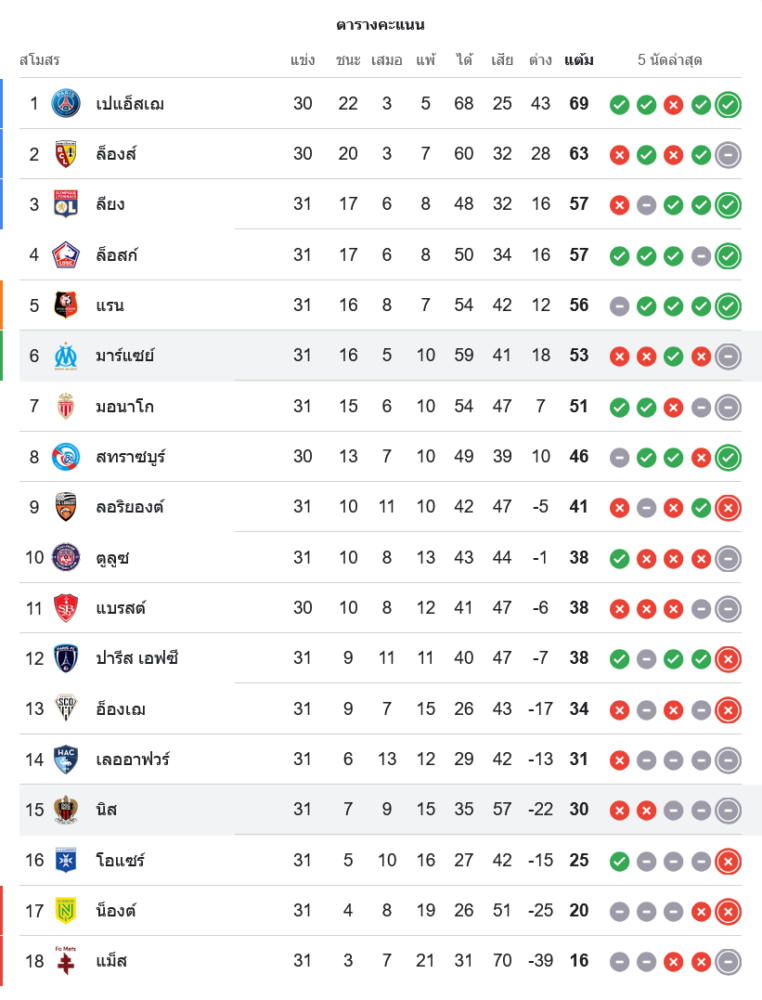Click the Strasbourg club crest icon
The width and height of the screenshot is (762, 1000).
[x=66, y=457]
